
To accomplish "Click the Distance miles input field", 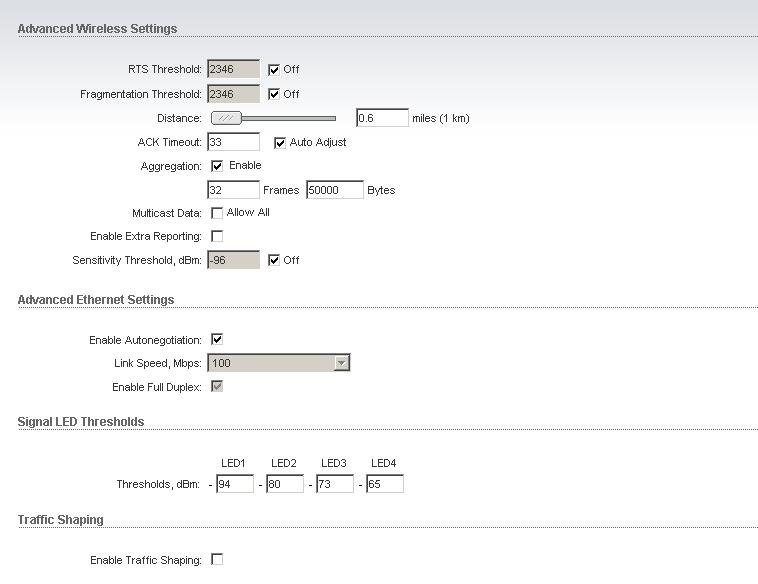I will click(x=382, y=118).
